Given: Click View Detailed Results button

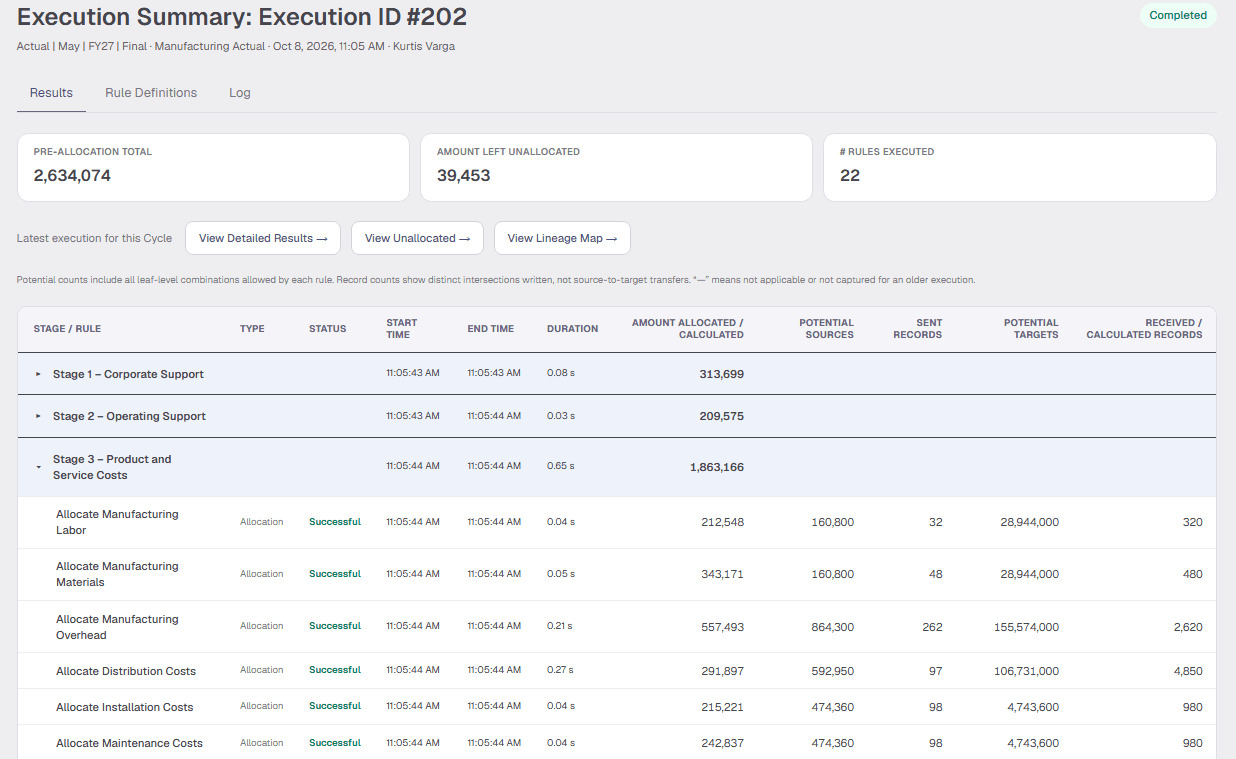Looking at the screenshot, I should [x=263, y=238].
